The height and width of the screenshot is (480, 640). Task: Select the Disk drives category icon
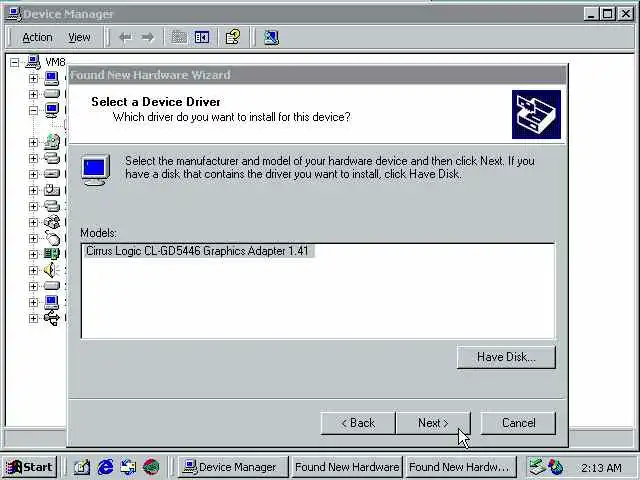[52, 94]
